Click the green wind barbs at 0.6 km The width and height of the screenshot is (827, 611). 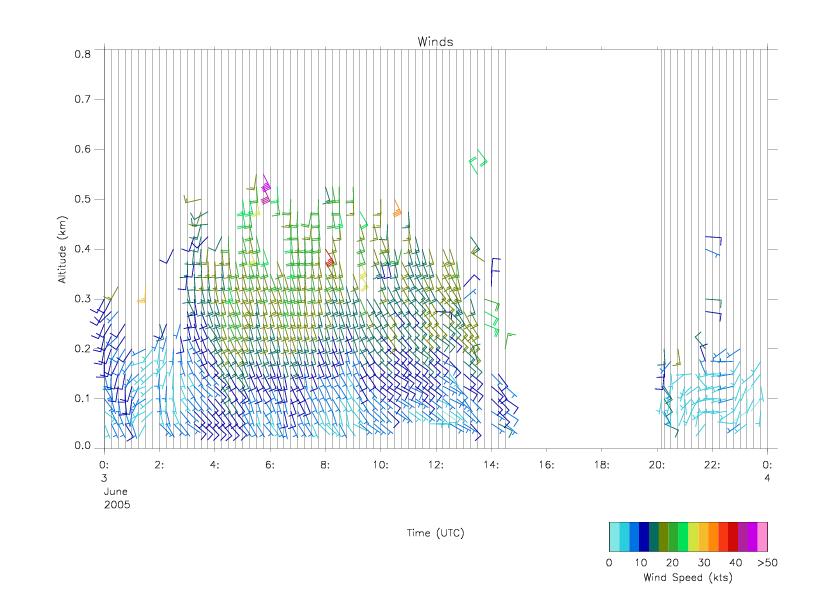478,162
